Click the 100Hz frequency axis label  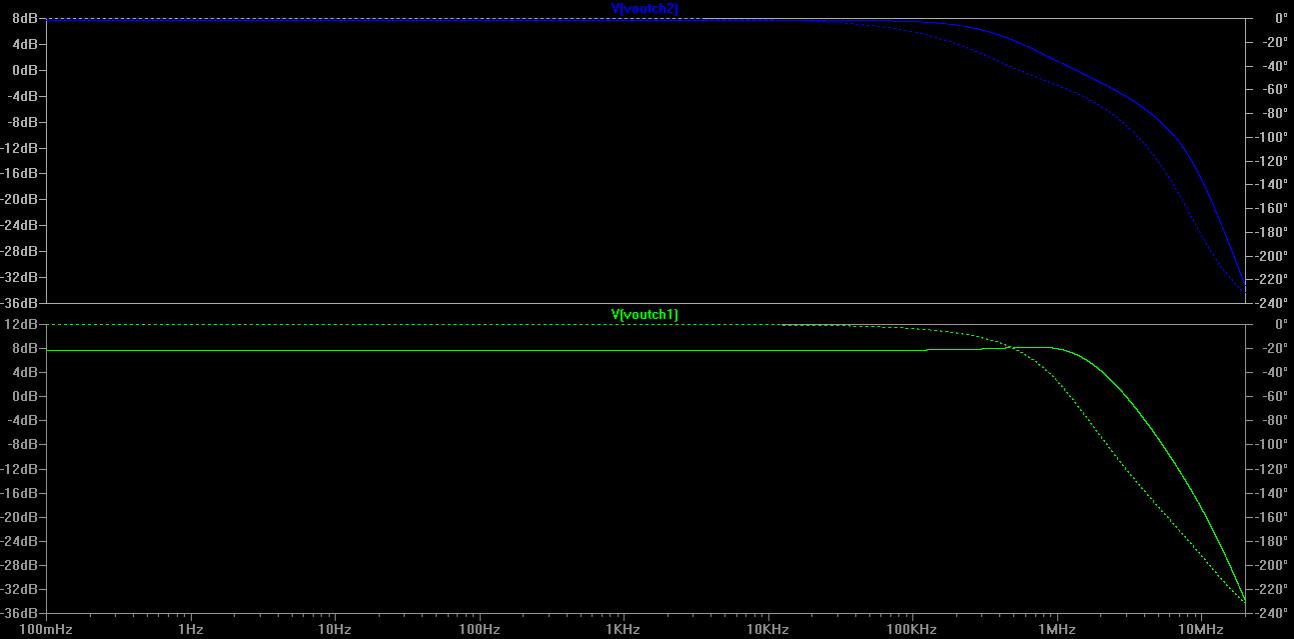pos(479,629)
